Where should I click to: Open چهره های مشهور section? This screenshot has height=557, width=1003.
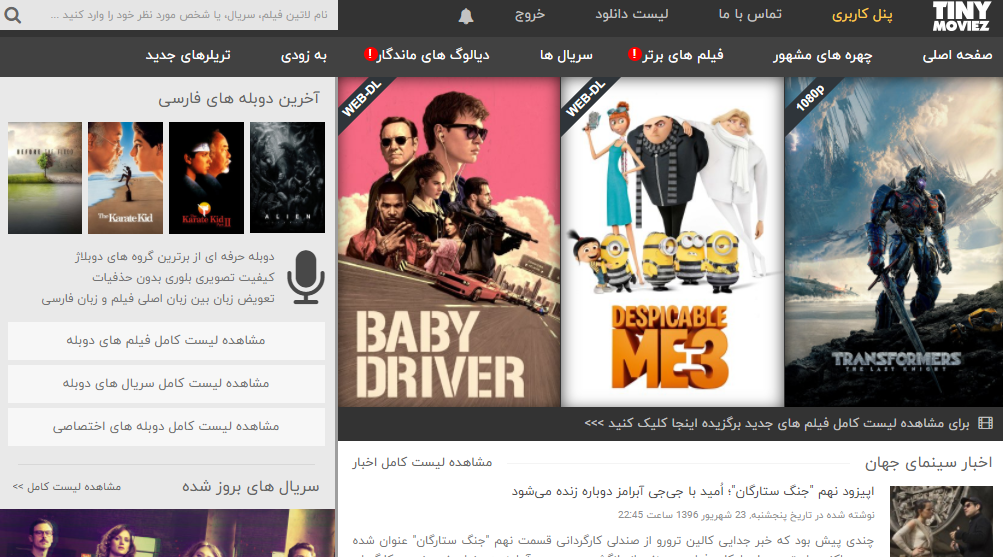pyautogui.click(x=822, y=56)
